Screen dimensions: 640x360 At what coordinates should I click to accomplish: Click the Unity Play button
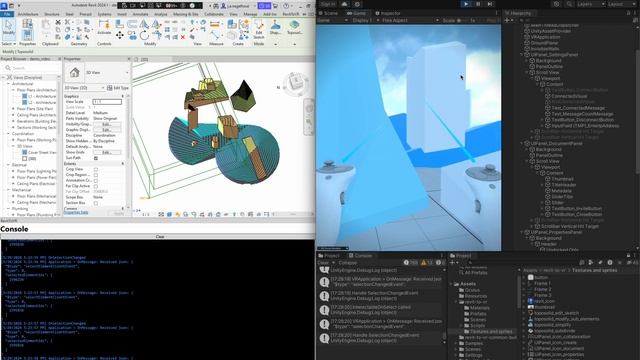pyautogui.click(x=466, y=4)
